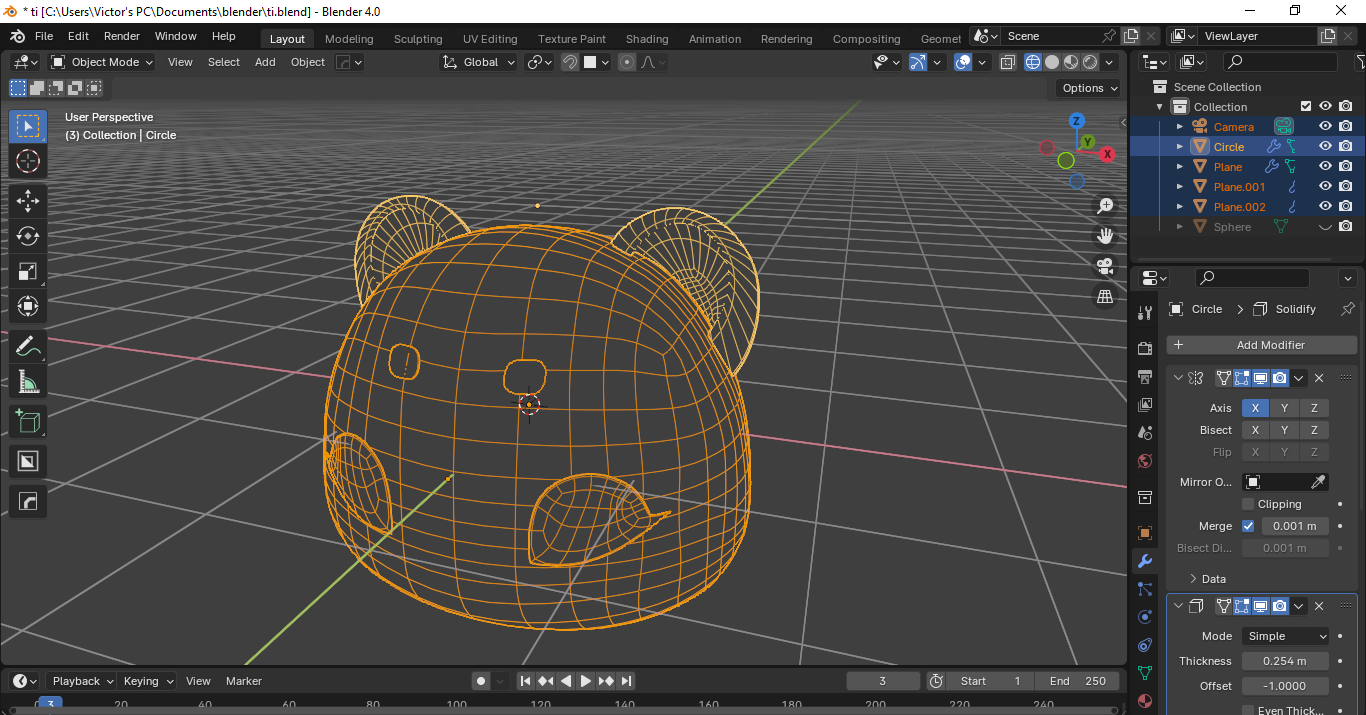Collapse the Mirror modifier panel

(1179, 378)
